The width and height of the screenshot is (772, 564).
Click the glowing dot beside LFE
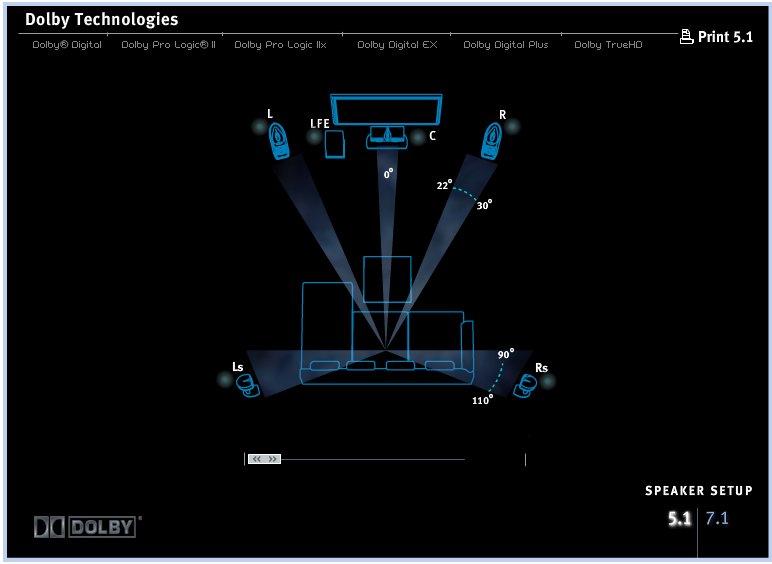314,137
